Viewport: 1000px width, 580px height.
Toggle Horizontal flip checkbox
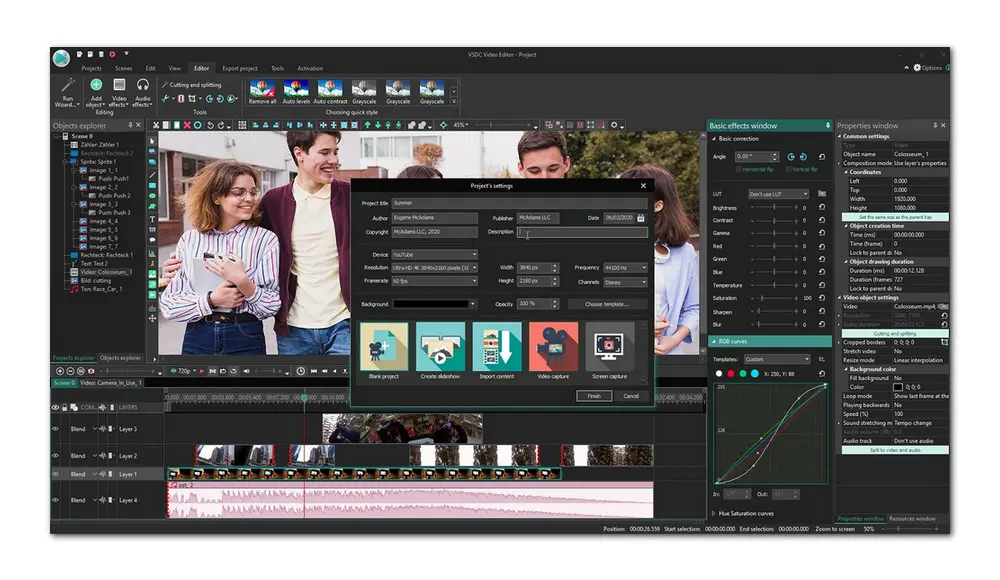tap(739, 170)
